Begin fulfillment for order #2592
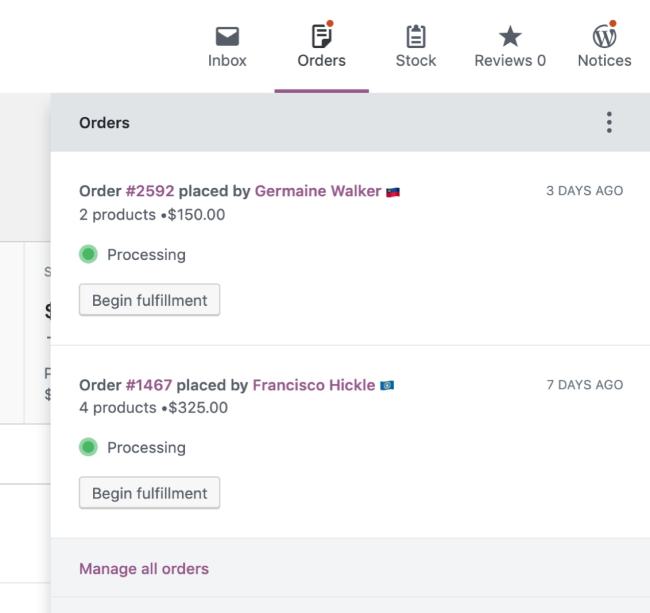Screen dimensions: 650x613 pyautogui.click(x=149, y=300)
